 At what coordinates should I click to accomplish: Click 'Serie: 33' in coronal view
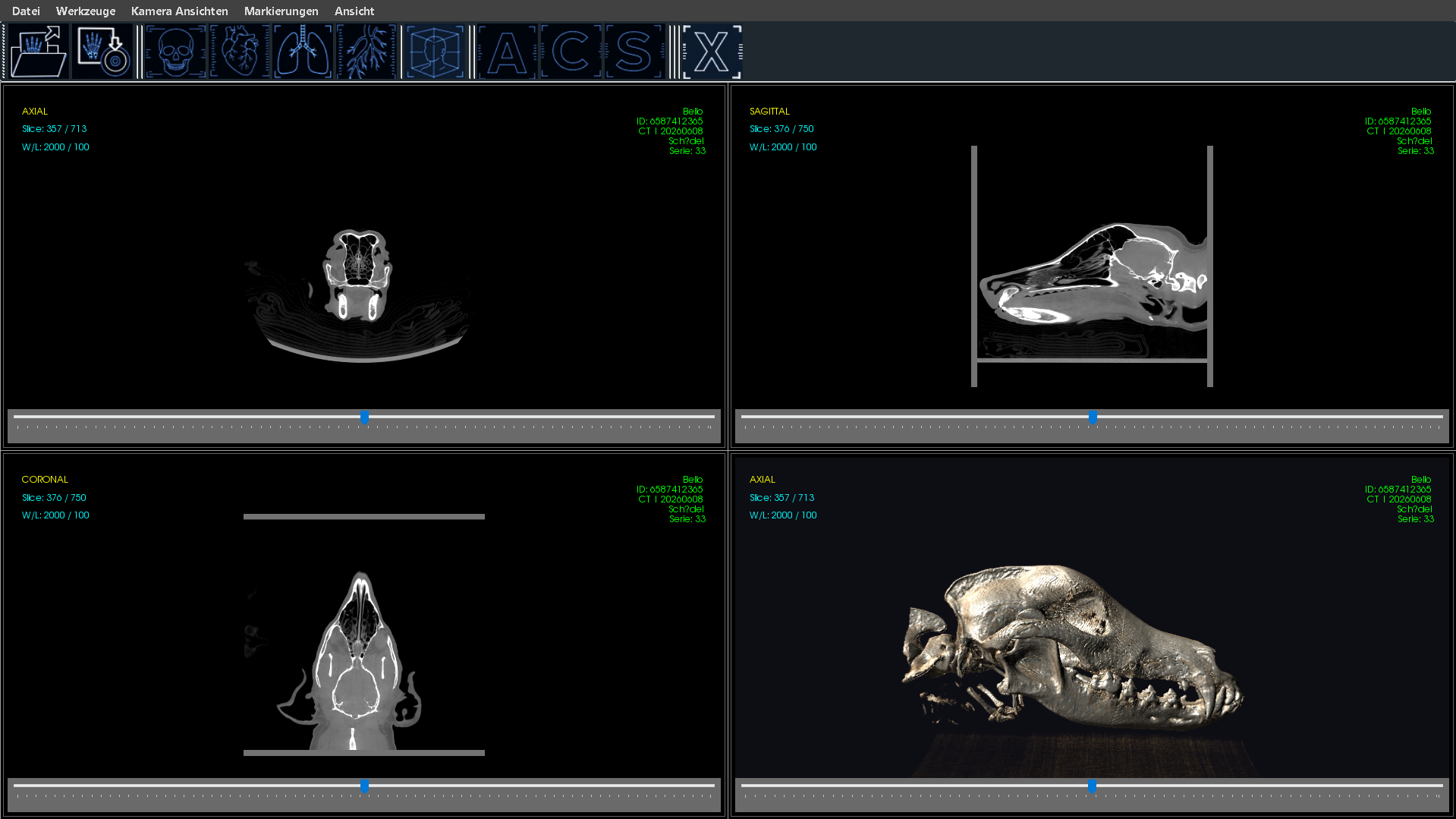(687, 519)
